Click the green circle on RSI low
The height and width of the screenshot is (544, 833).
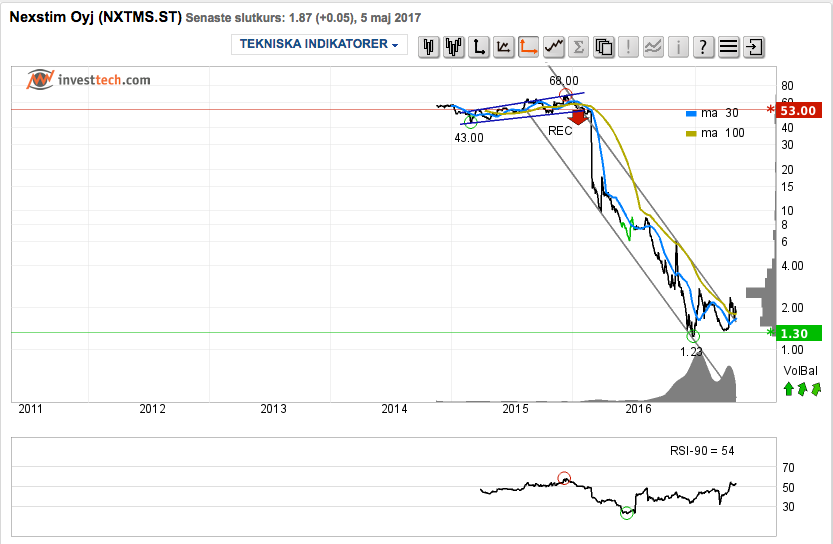pos(627,513)
